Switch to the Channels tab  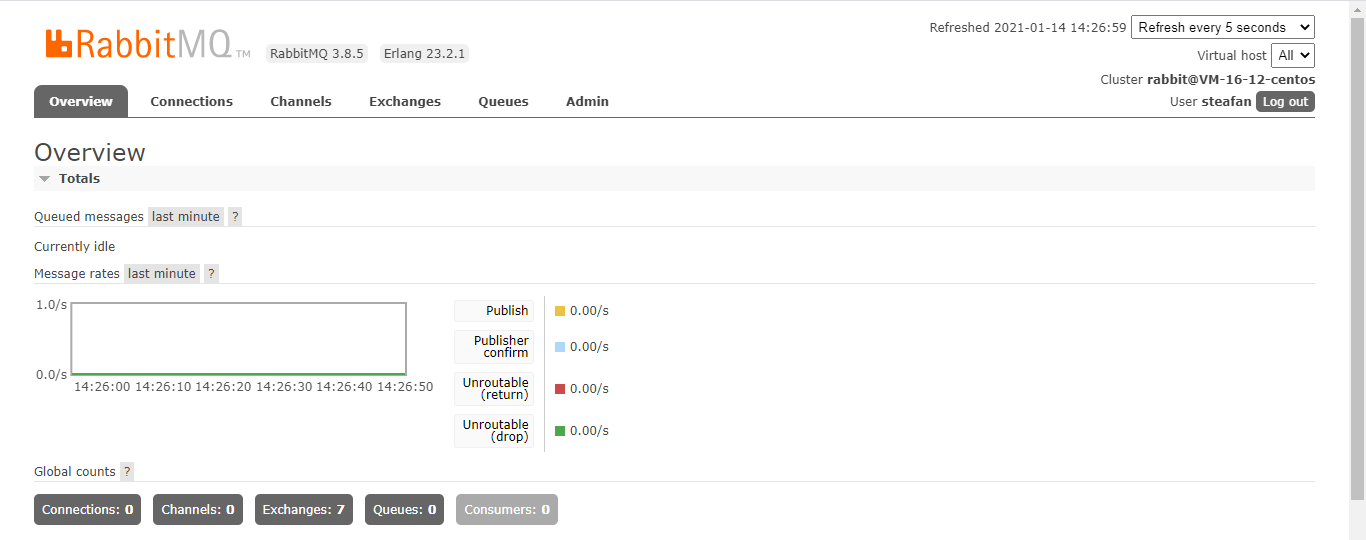(x=301, y=101)
